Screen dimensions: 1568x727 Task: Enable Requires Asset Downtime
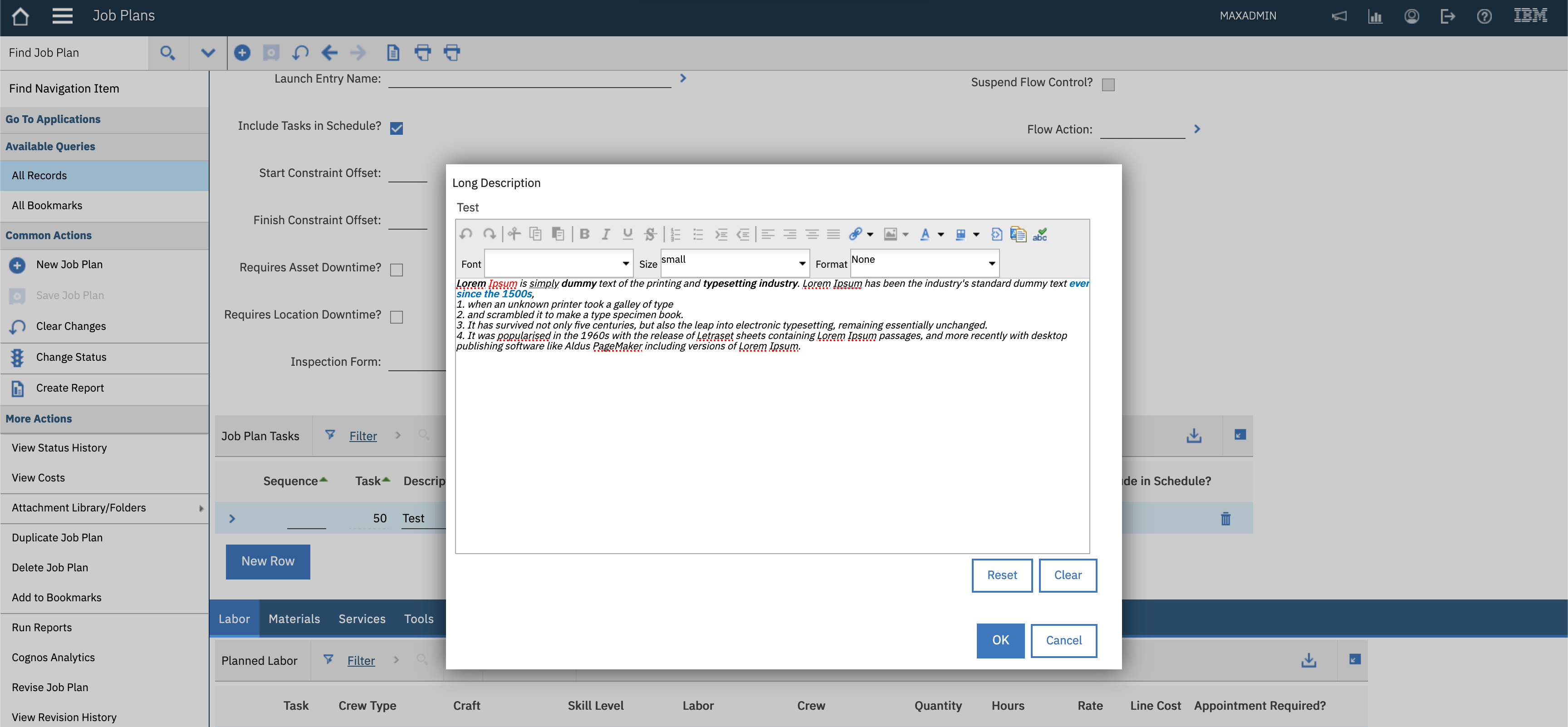click(396, 269)
